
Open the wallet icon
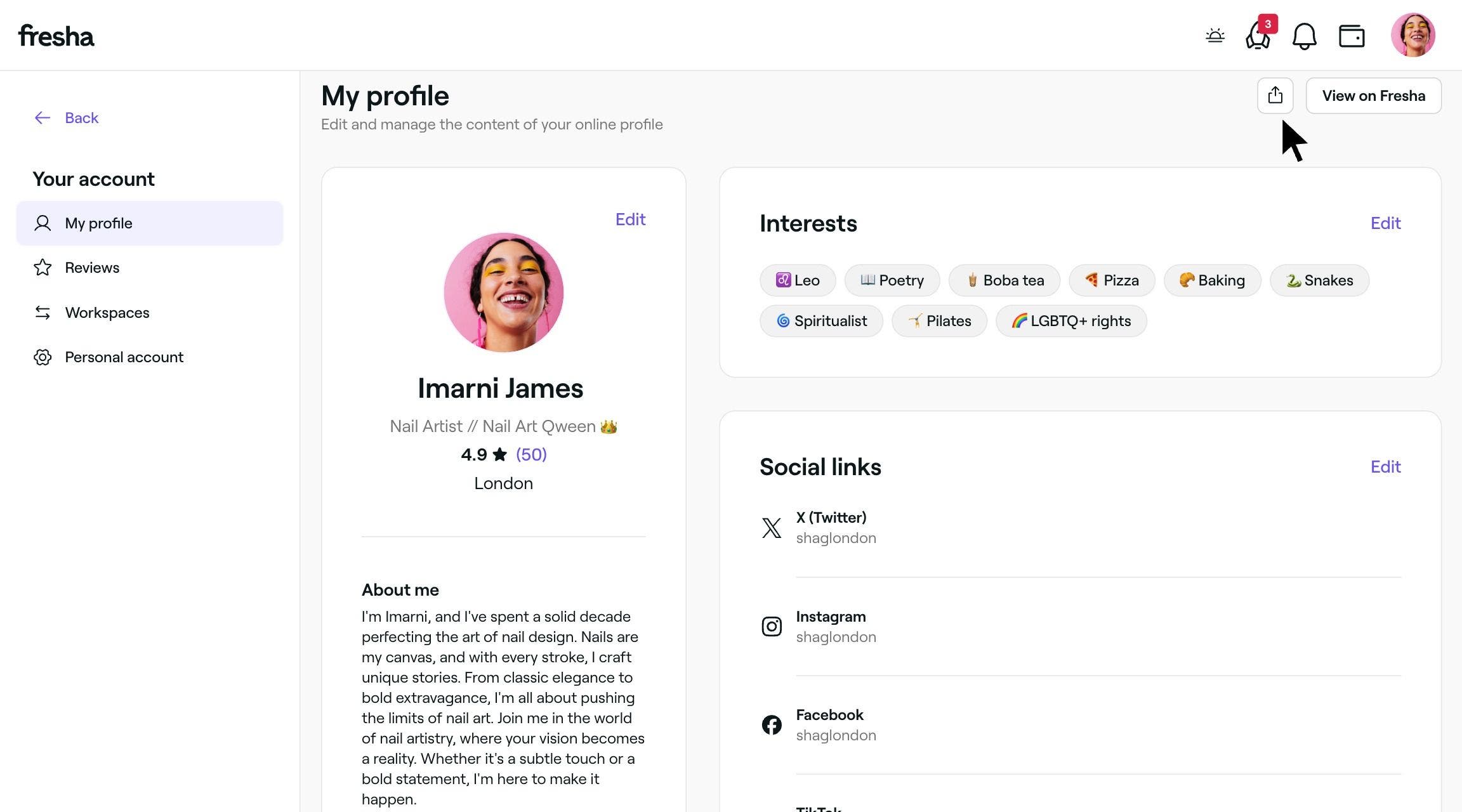(1352, 36)
